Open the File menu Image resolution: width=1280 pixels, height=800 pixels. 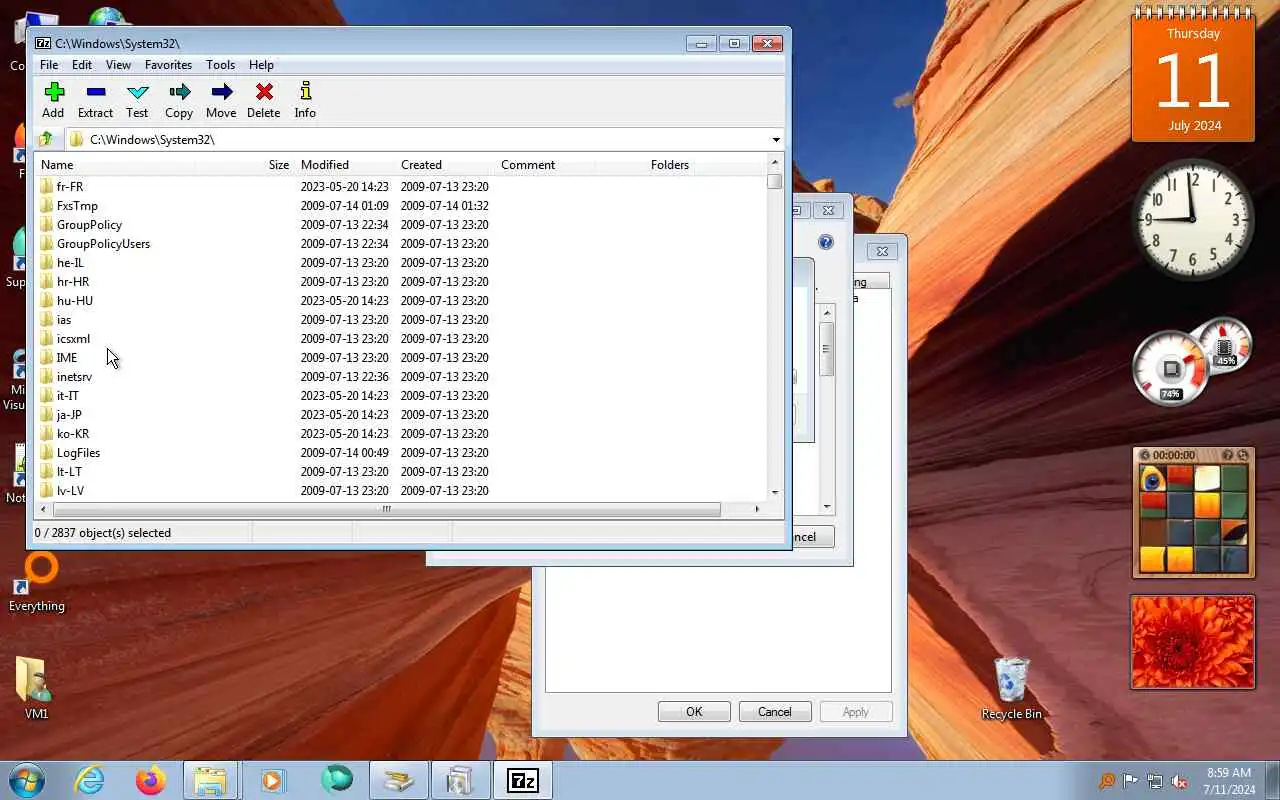pos(48,65)
